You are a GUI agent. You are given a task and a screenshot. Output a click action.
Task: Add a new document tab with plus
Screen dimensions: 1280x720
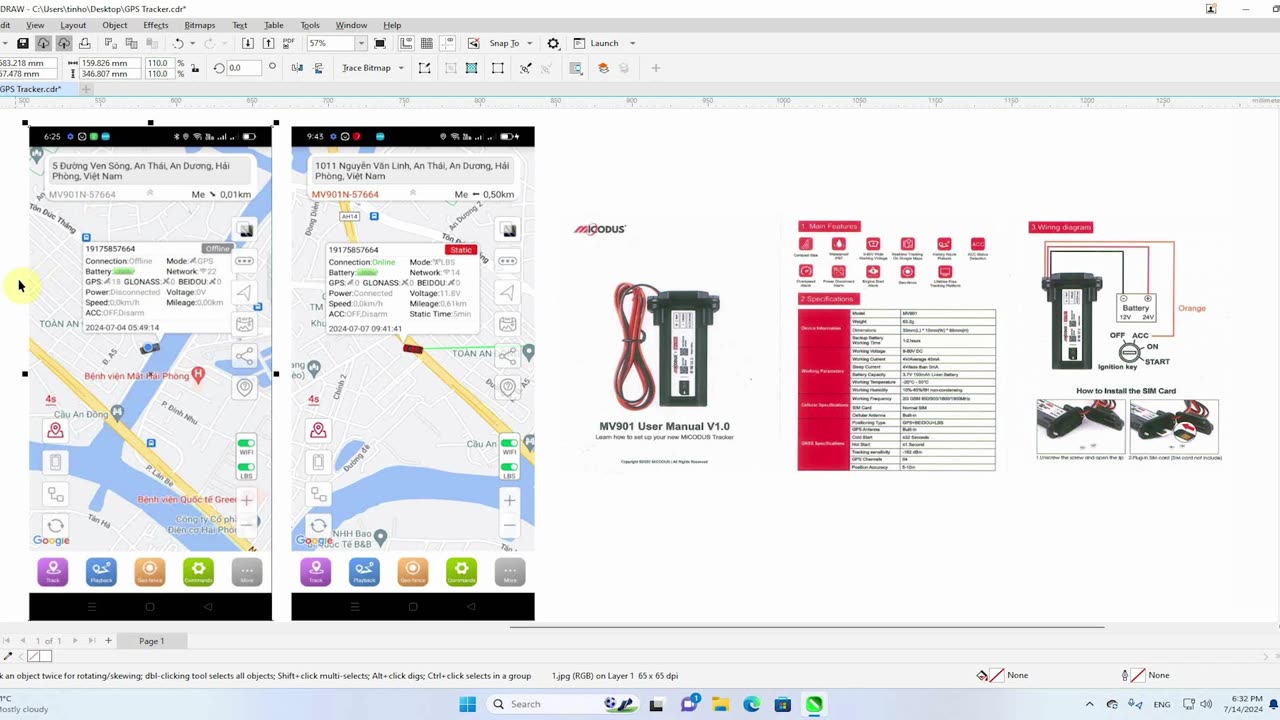(x=86, y=89)
